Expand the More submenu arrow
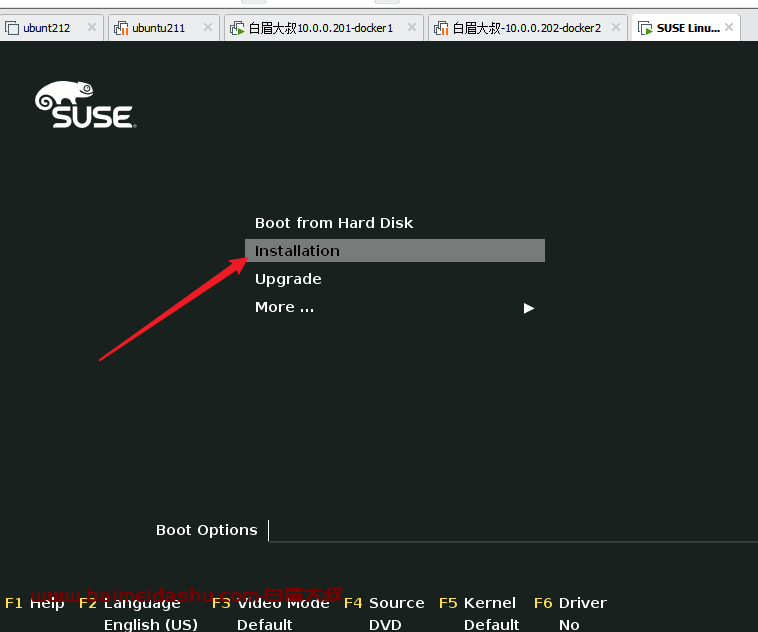Screen dimensions: 758x632 tap(528, 308)
